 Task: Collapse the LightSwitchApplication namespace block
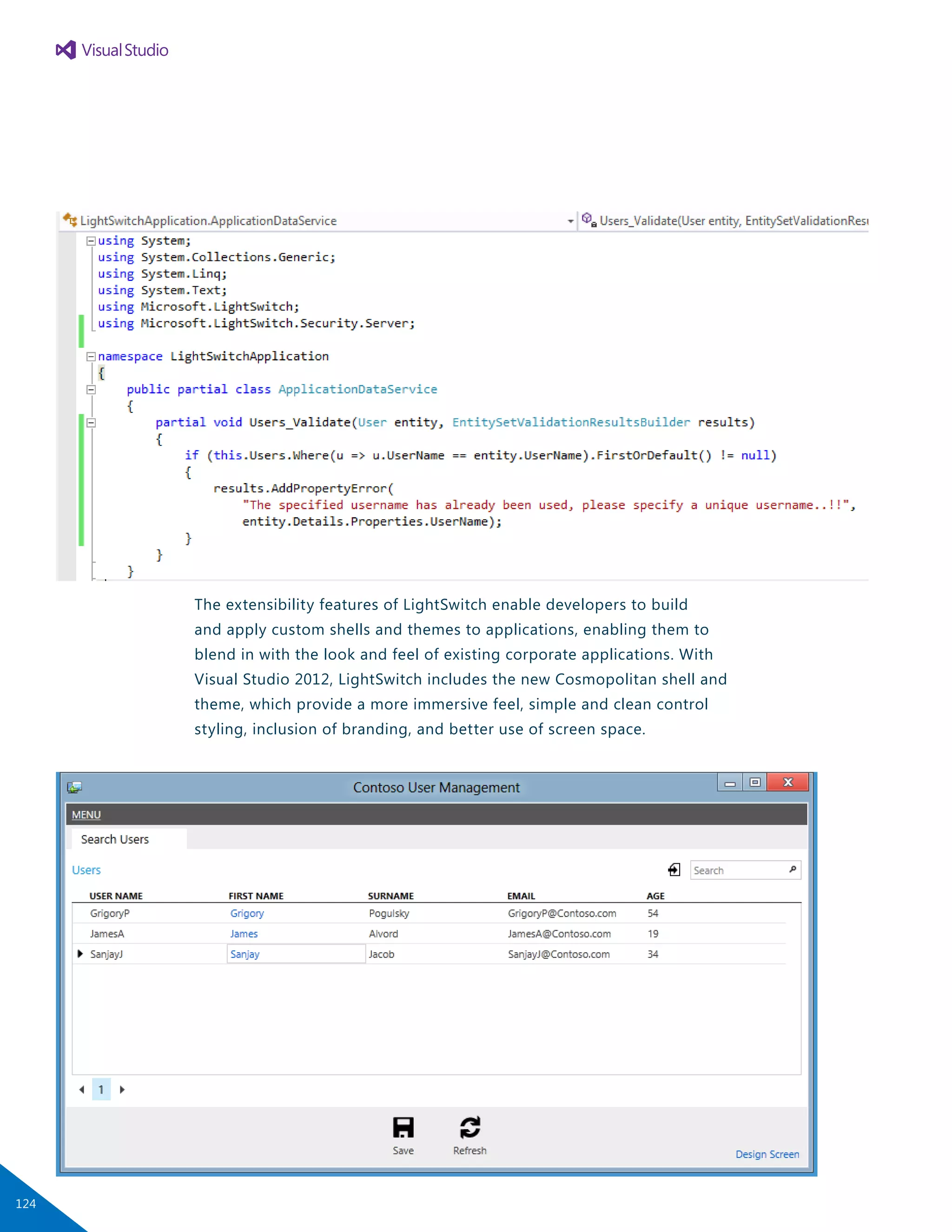[x=91, y=357]
